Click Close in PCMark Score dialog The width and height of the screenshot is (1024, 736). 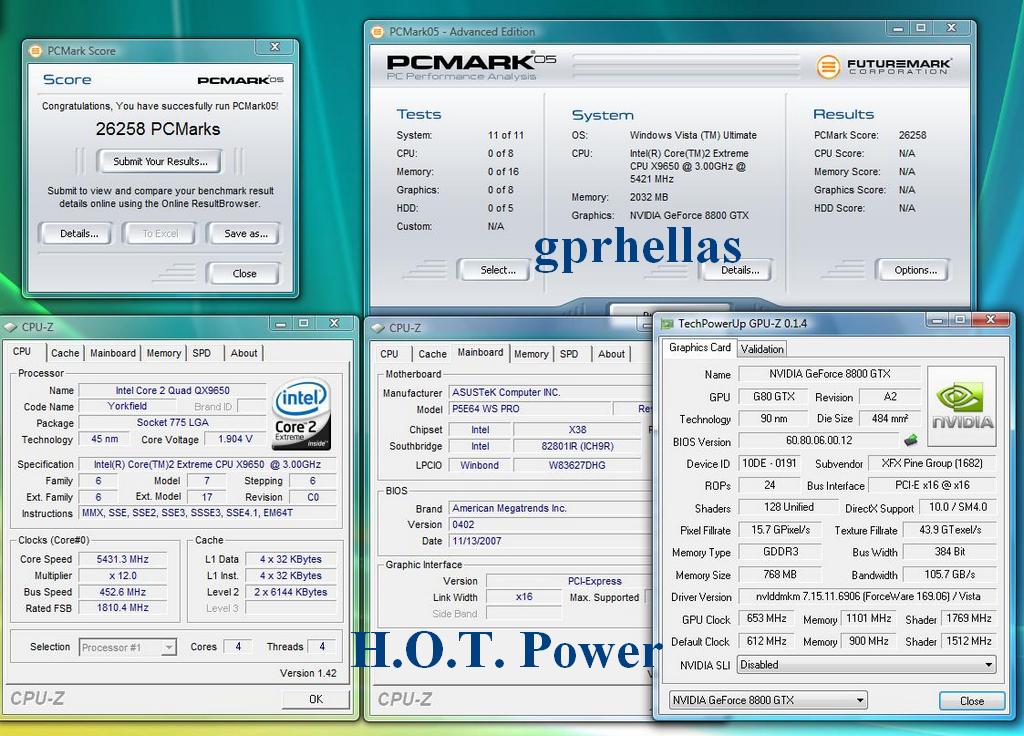pos(244,274)
